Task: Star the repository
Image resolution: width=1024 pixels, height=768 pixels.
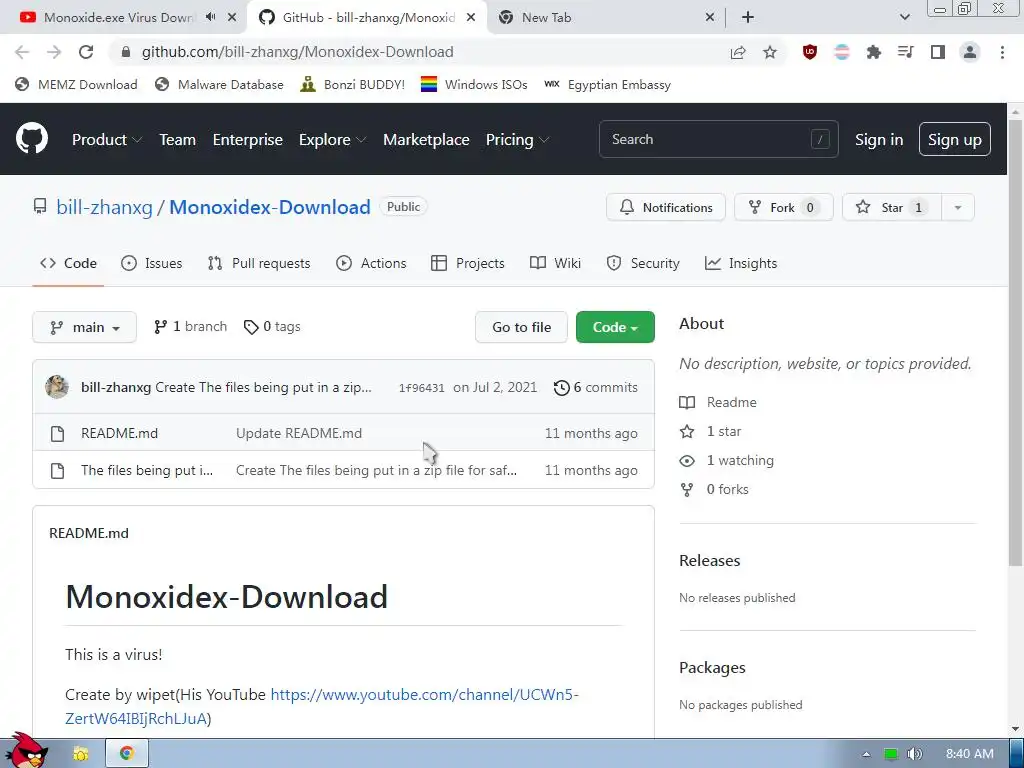Action: [892, 208]
